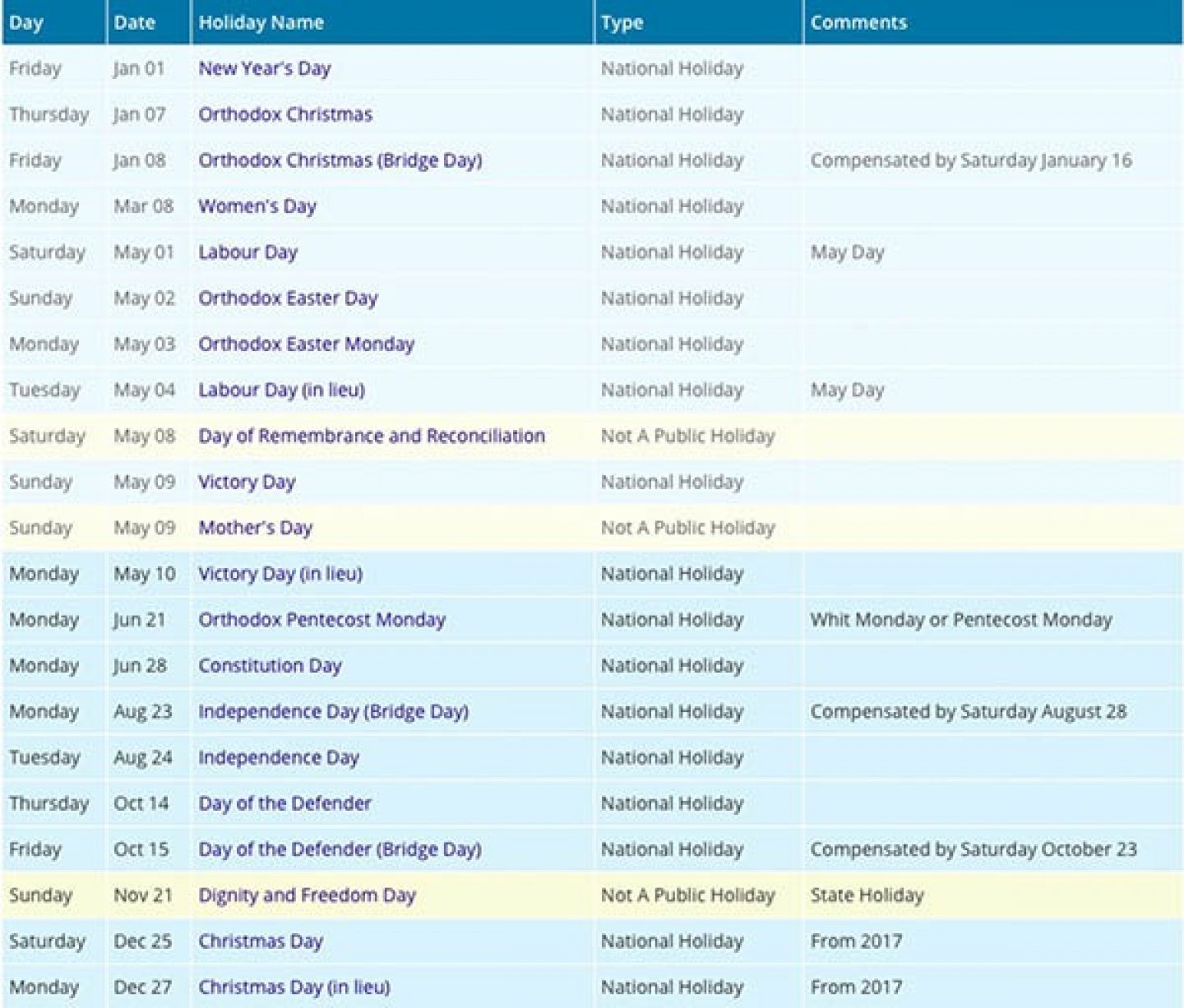Open the New Year's Day holiday link
The image size is (1184, 1008).
[264, 69]
